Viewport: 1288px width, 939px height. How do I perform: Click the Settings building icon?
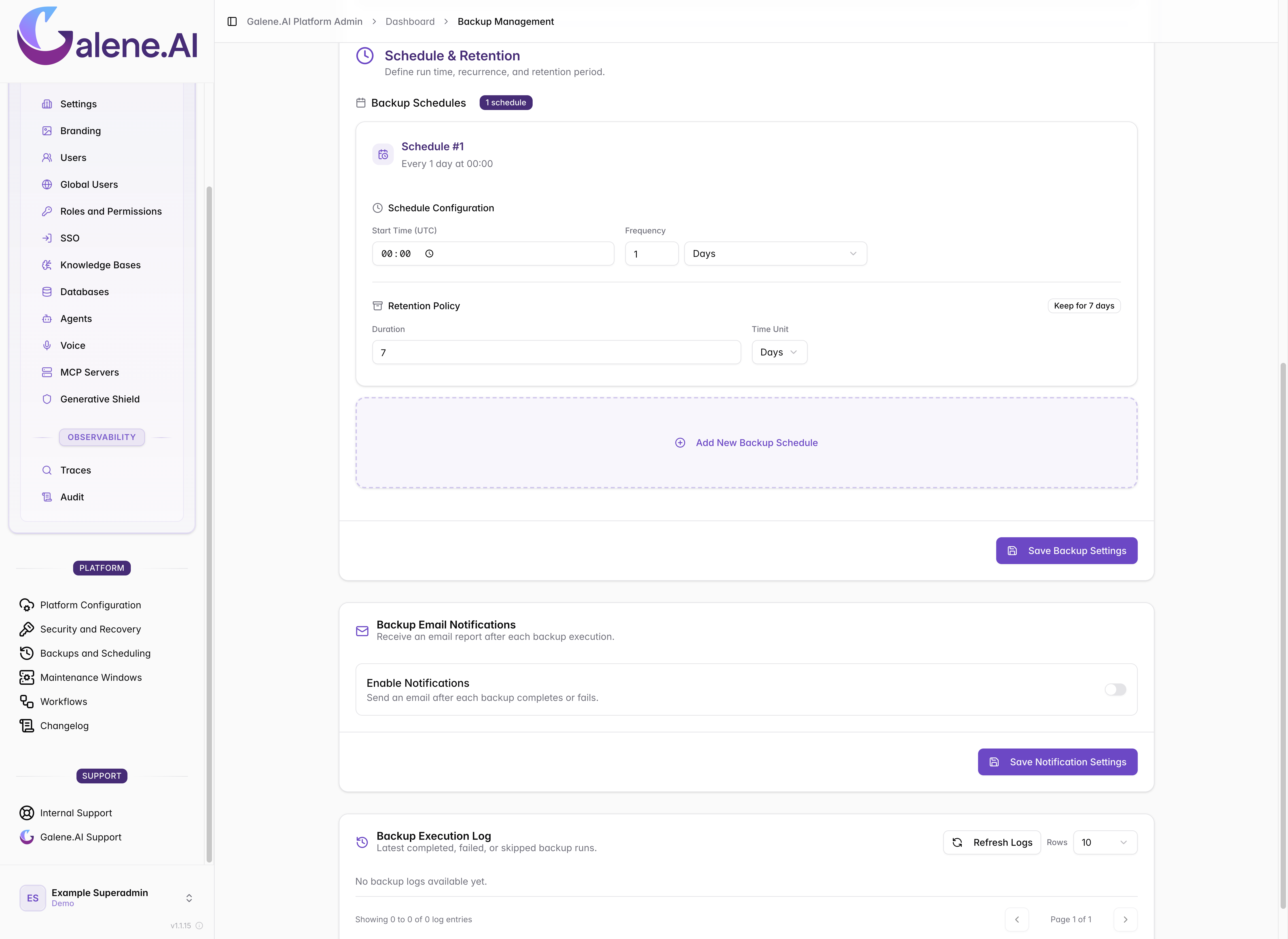[x=47, y=104]
